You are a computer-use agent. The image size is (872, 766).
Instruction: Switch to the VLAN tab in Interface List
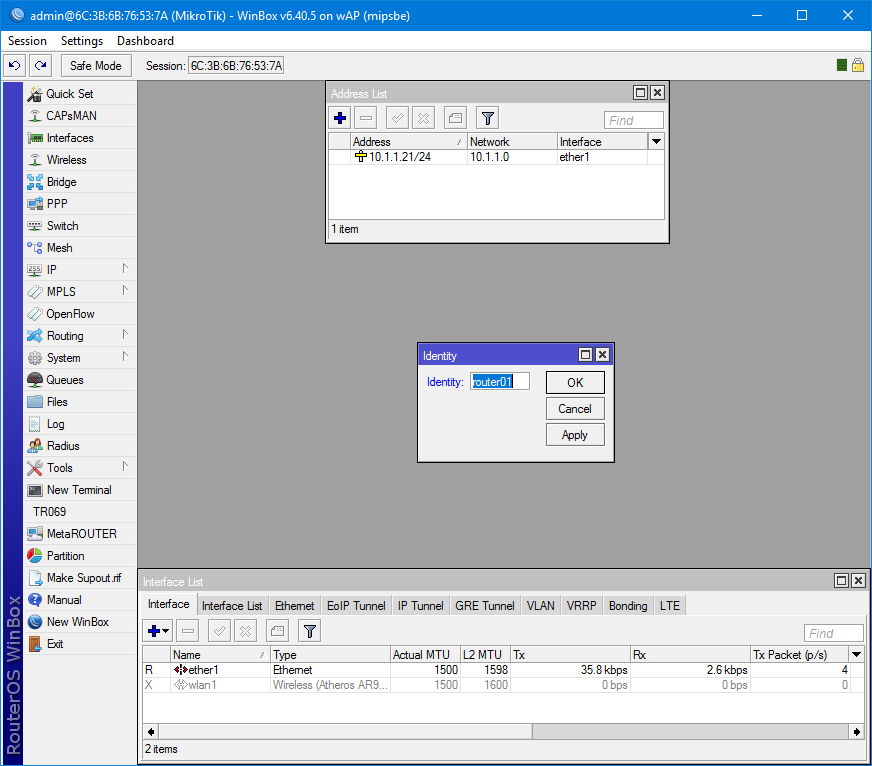540,605
